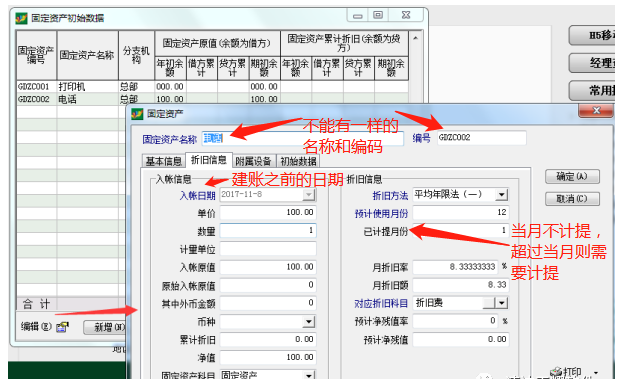
Task: Switch to the 附属设备 tab
Action: click(x=253, y=161)
